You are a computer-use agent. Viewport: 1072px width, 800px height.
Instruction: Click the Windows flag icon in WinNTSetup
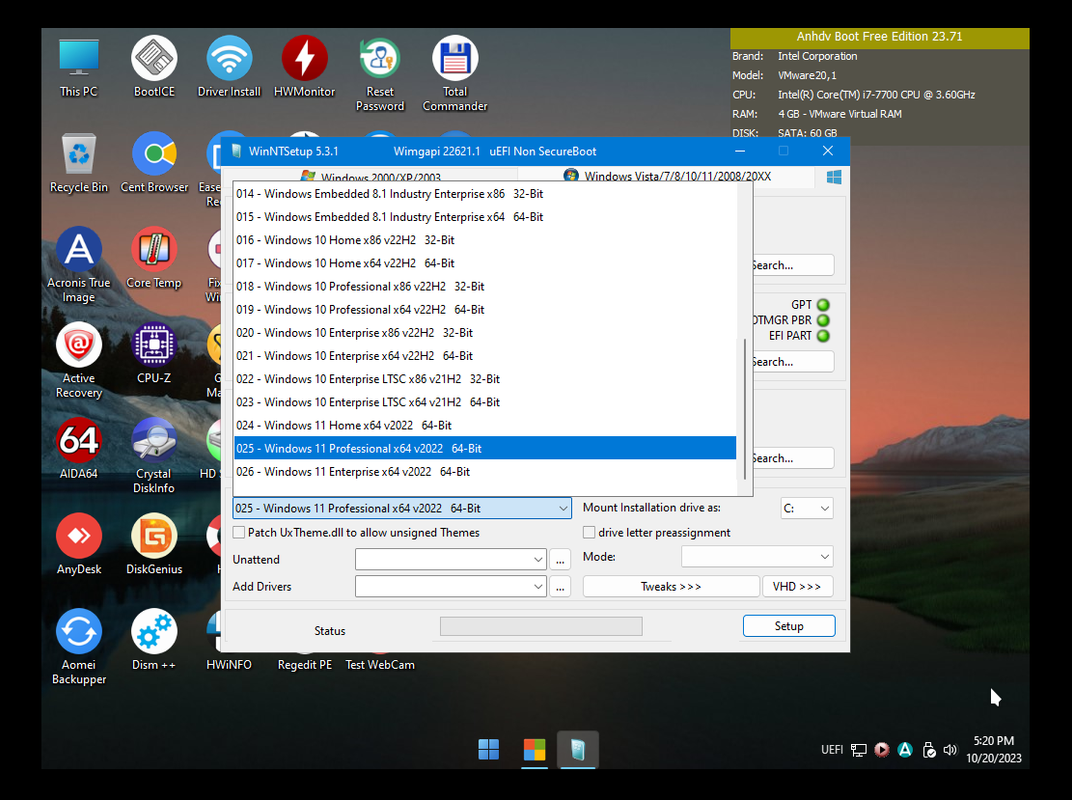[833, 177]
